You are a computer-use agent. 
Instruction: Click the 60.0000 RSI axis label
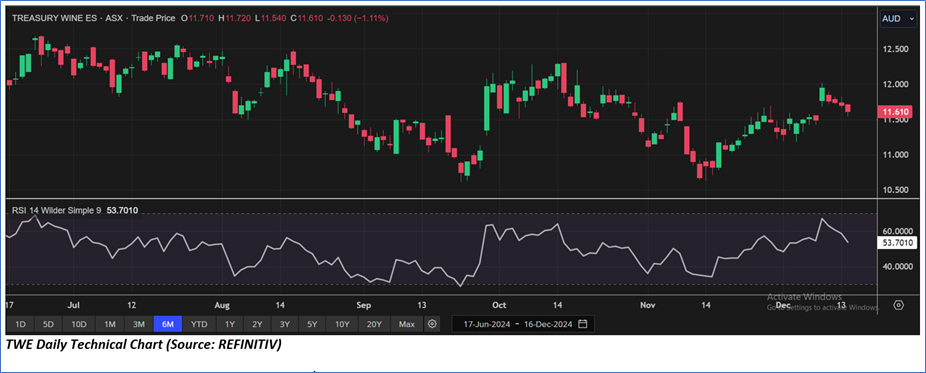898,231
